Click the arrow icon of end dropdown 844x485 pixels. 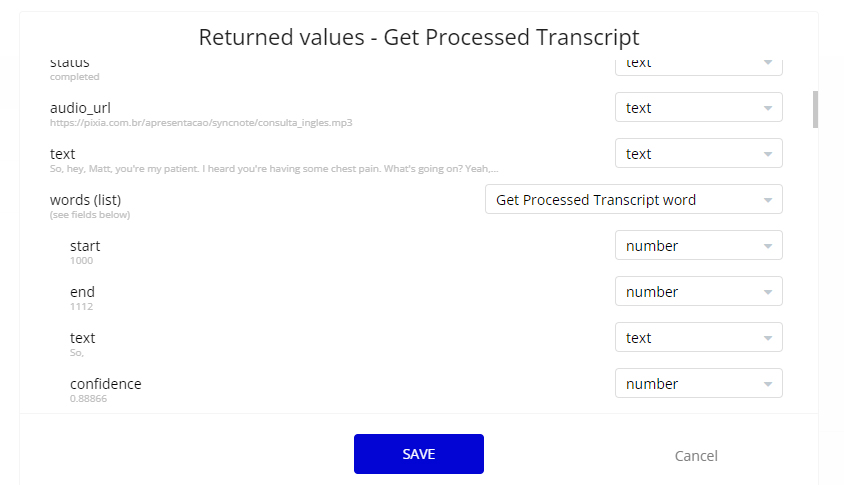(x=768, y=292)
